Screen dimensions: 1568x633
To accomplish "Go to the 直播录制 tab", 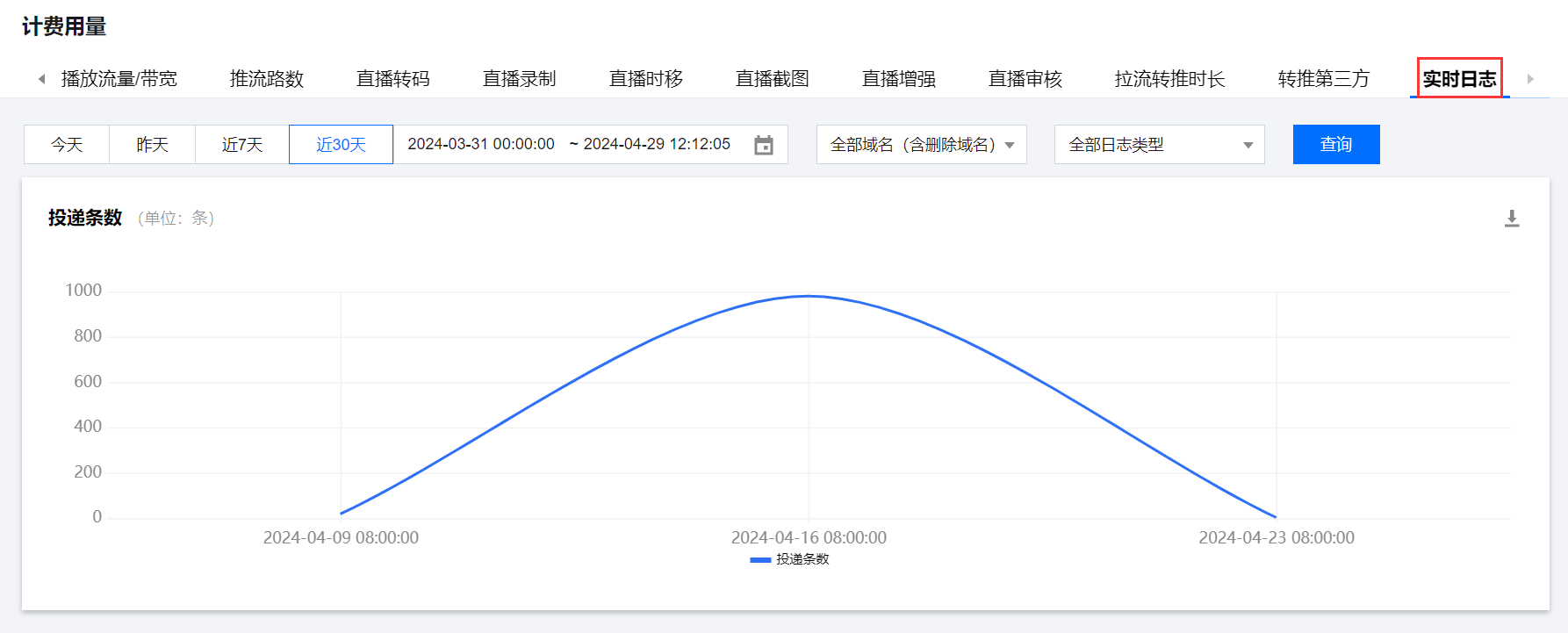I will point(520,79).
